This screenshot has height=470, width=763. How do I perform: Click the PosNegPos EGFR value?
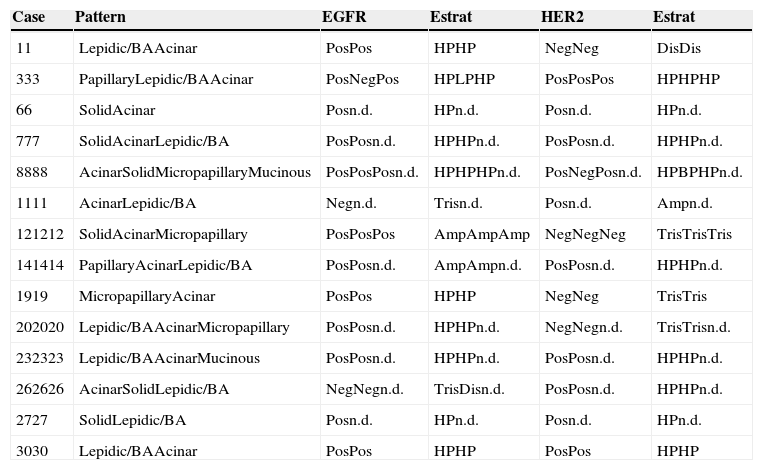360,80
